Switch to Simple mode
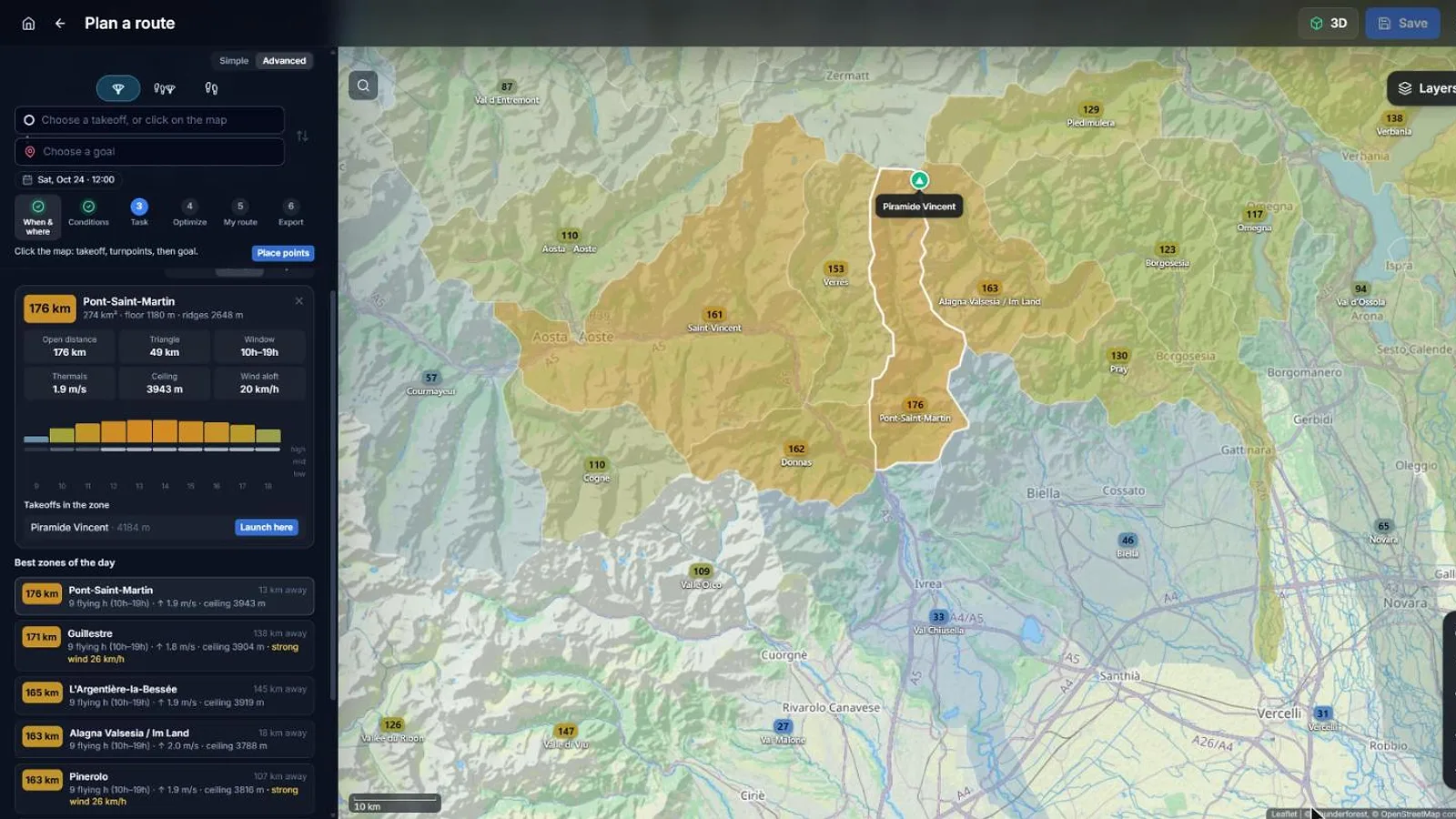Screen dimensions: 1456x819 click(234, 61)
